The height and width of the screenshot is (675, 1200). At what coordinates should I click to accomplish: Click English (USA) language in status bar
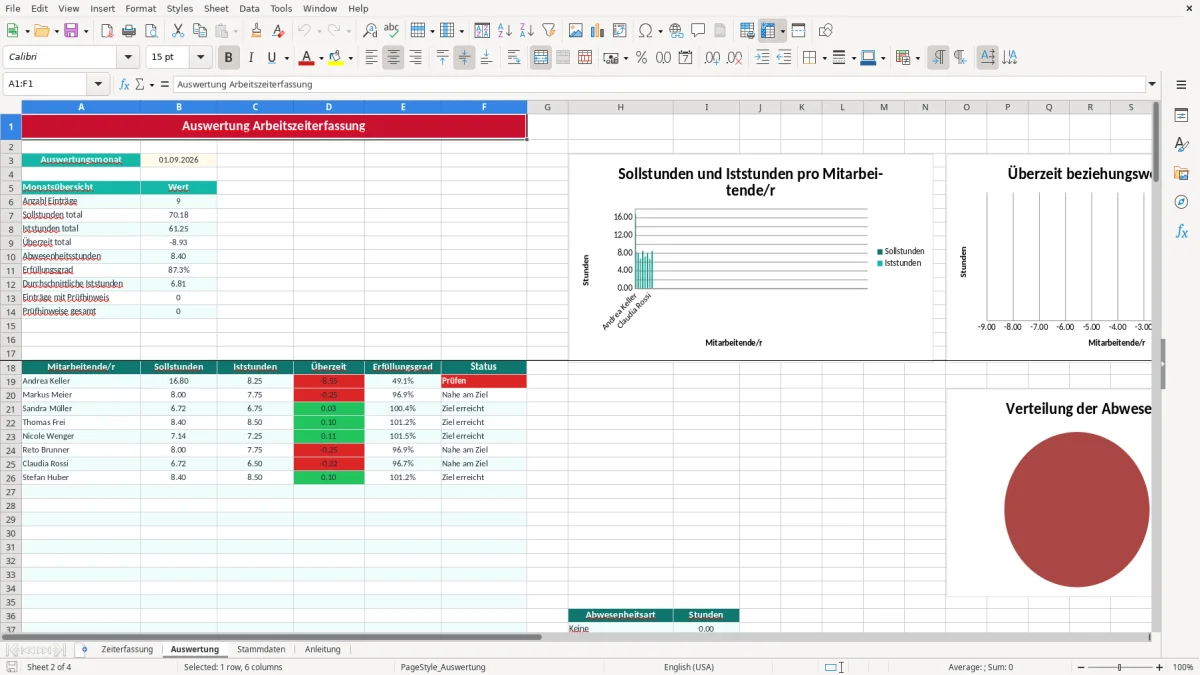coord(689,667)
